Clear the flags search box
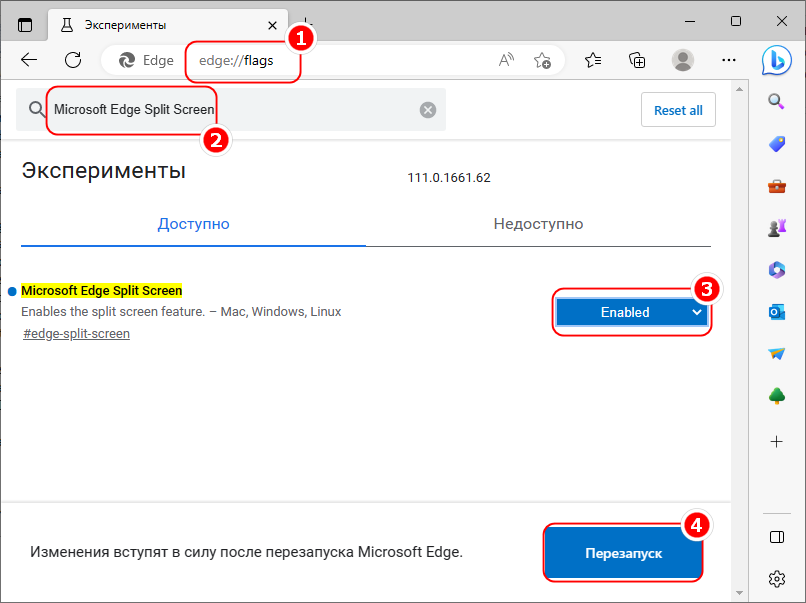 [x=428, y=109]
